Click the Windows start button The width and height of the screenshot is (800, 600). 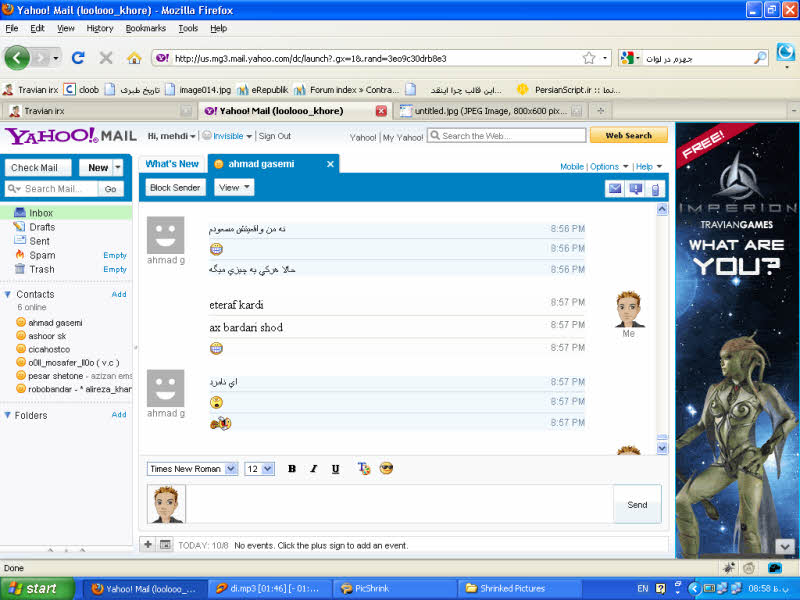[37, 589]
